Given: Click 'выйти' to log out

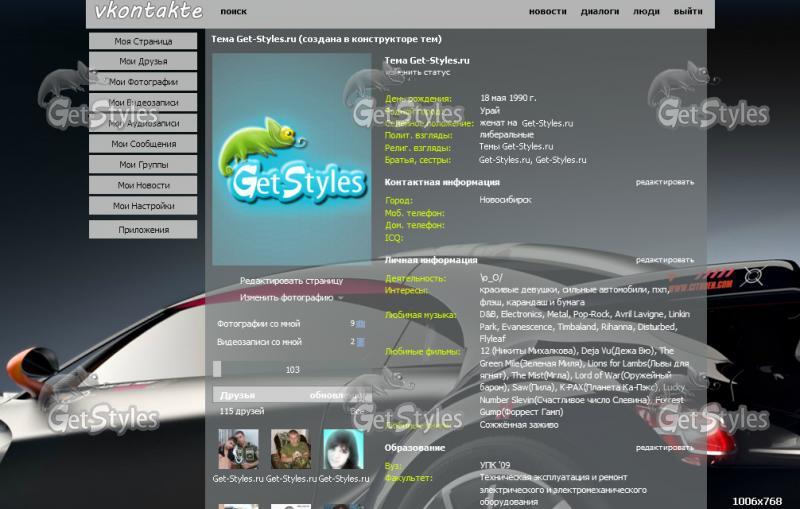Looking at the screenshot, I should (687, 12).
